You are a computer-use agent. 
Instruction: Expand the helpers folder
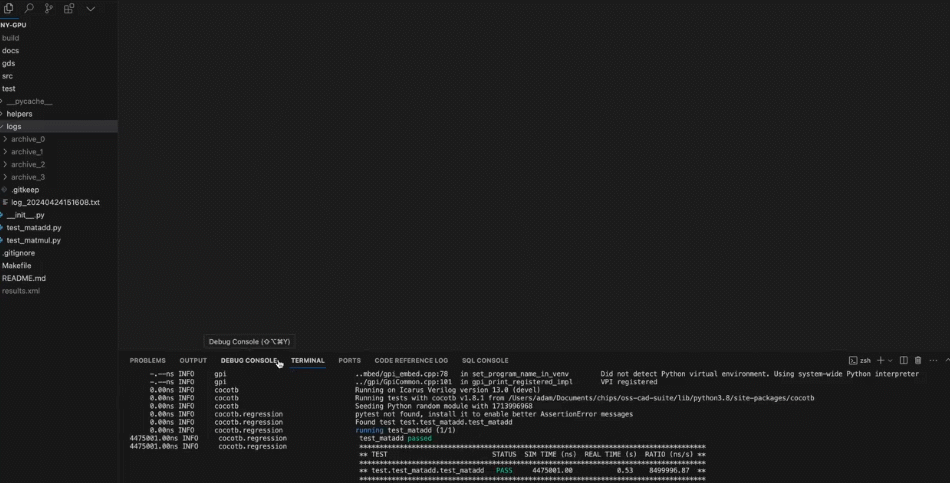(19, 114)
